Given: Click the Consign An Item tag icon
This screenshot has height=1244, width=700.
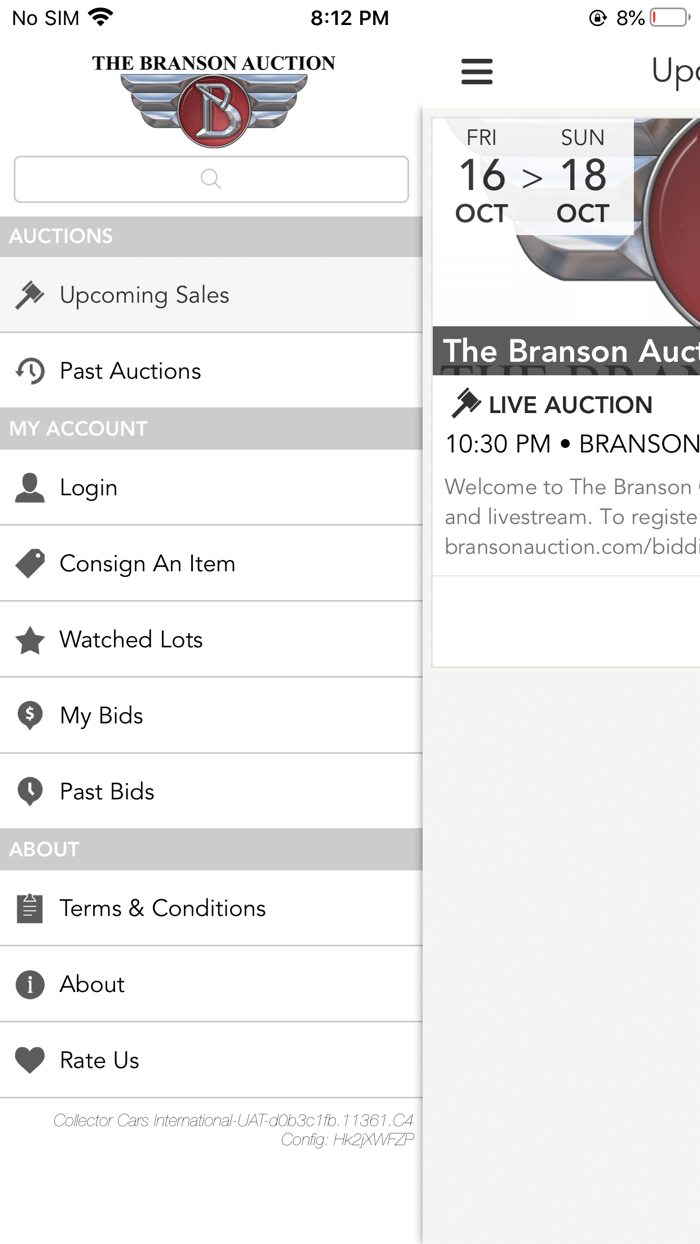Looking at the screenshot, I should click(29, 563).
